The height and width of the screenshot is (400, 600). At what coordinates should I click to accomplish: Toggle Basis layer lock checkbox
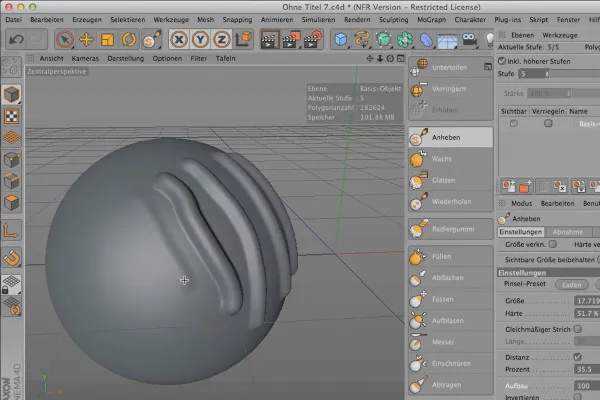(548, 123)
